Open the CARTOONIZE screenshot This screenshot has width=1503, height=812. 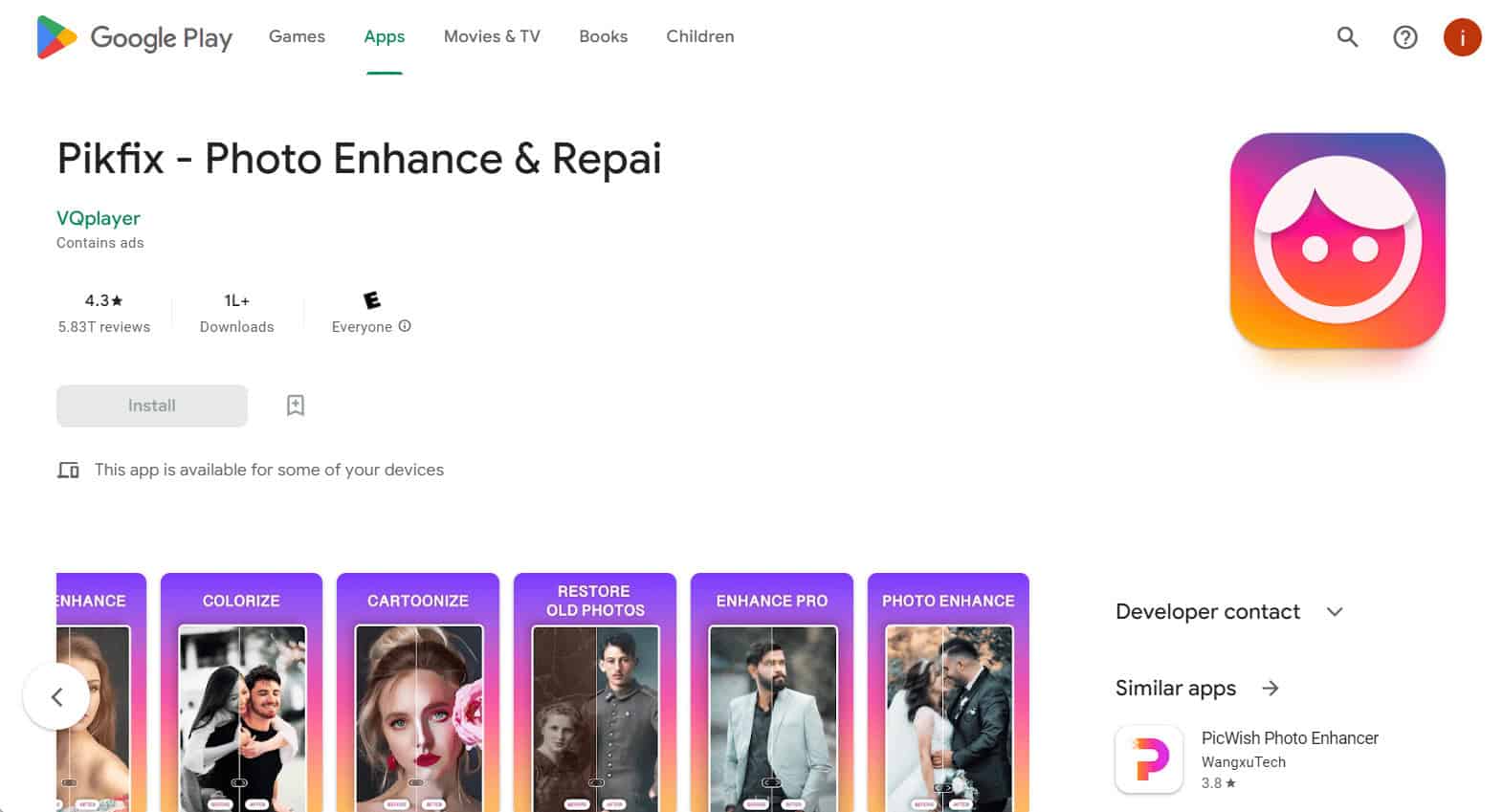coord(418,692)
